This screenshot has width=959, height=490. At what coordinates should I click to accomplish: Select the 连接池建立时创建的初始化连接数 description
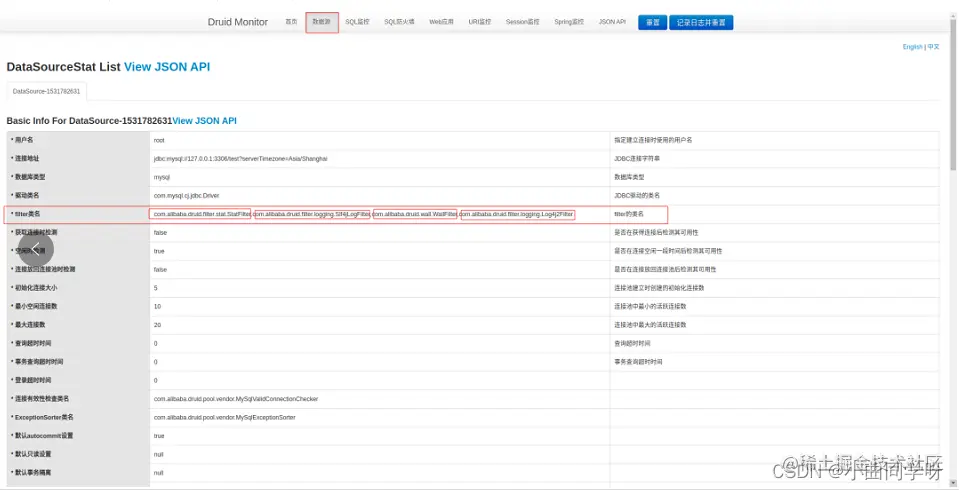tap(659, 288)
